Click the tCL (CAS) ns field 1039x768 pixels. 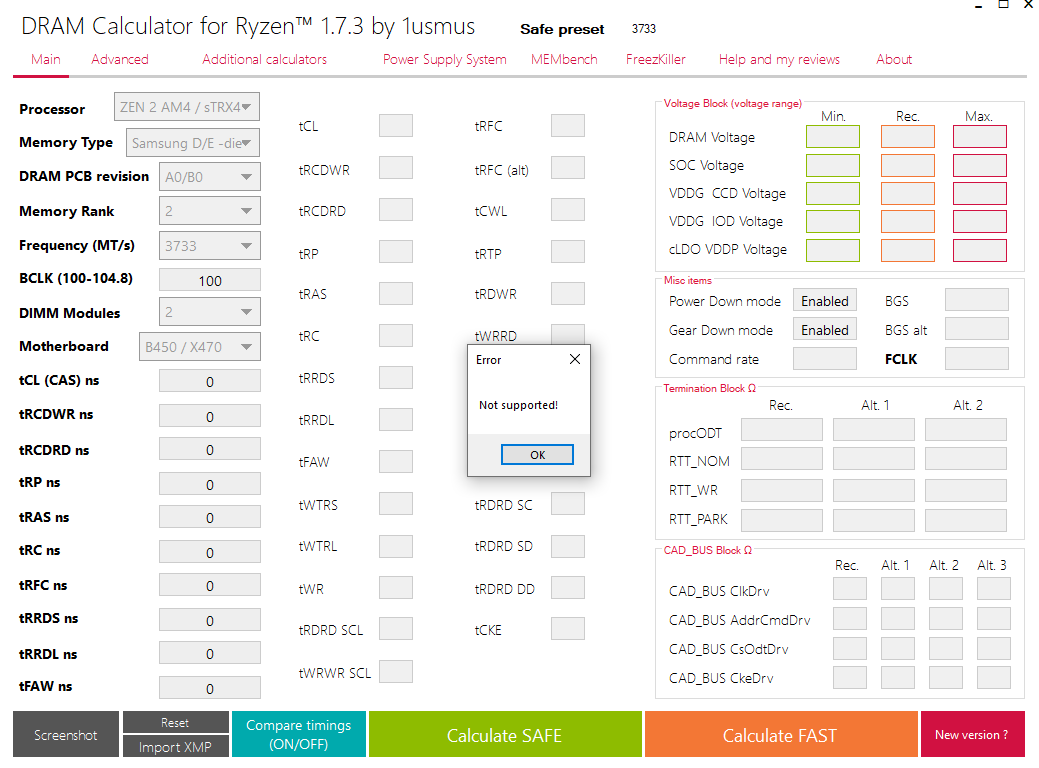(x=209, y=382)
